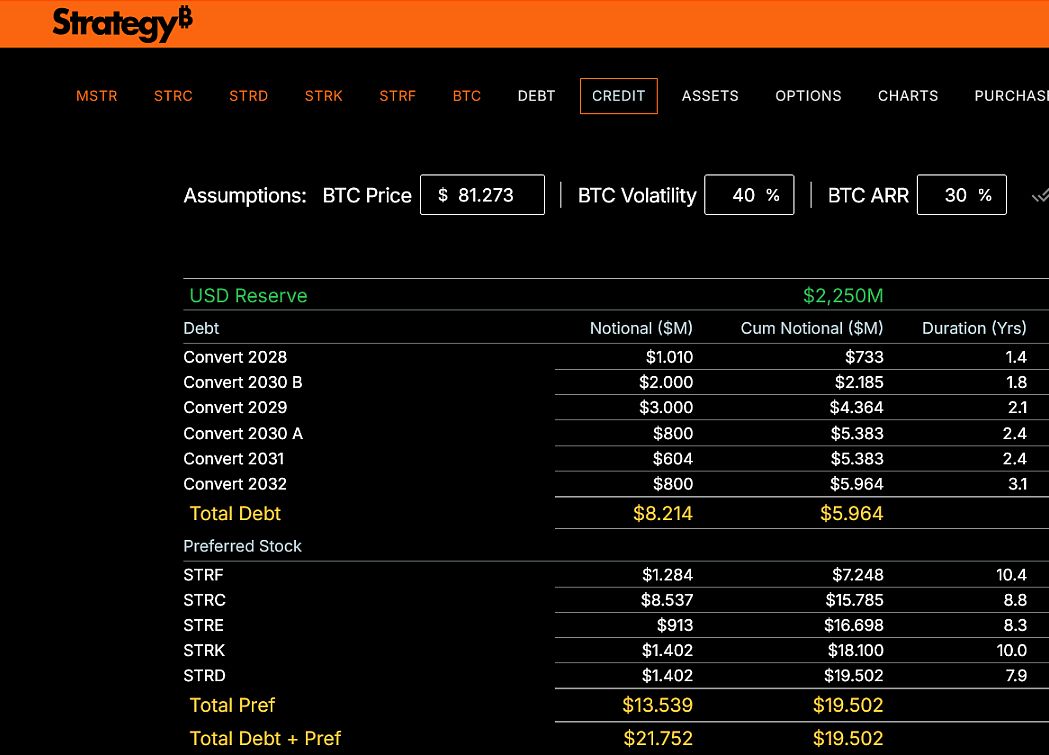
Task: Click STRE cum notional $16.698
Action: (854, 625)
